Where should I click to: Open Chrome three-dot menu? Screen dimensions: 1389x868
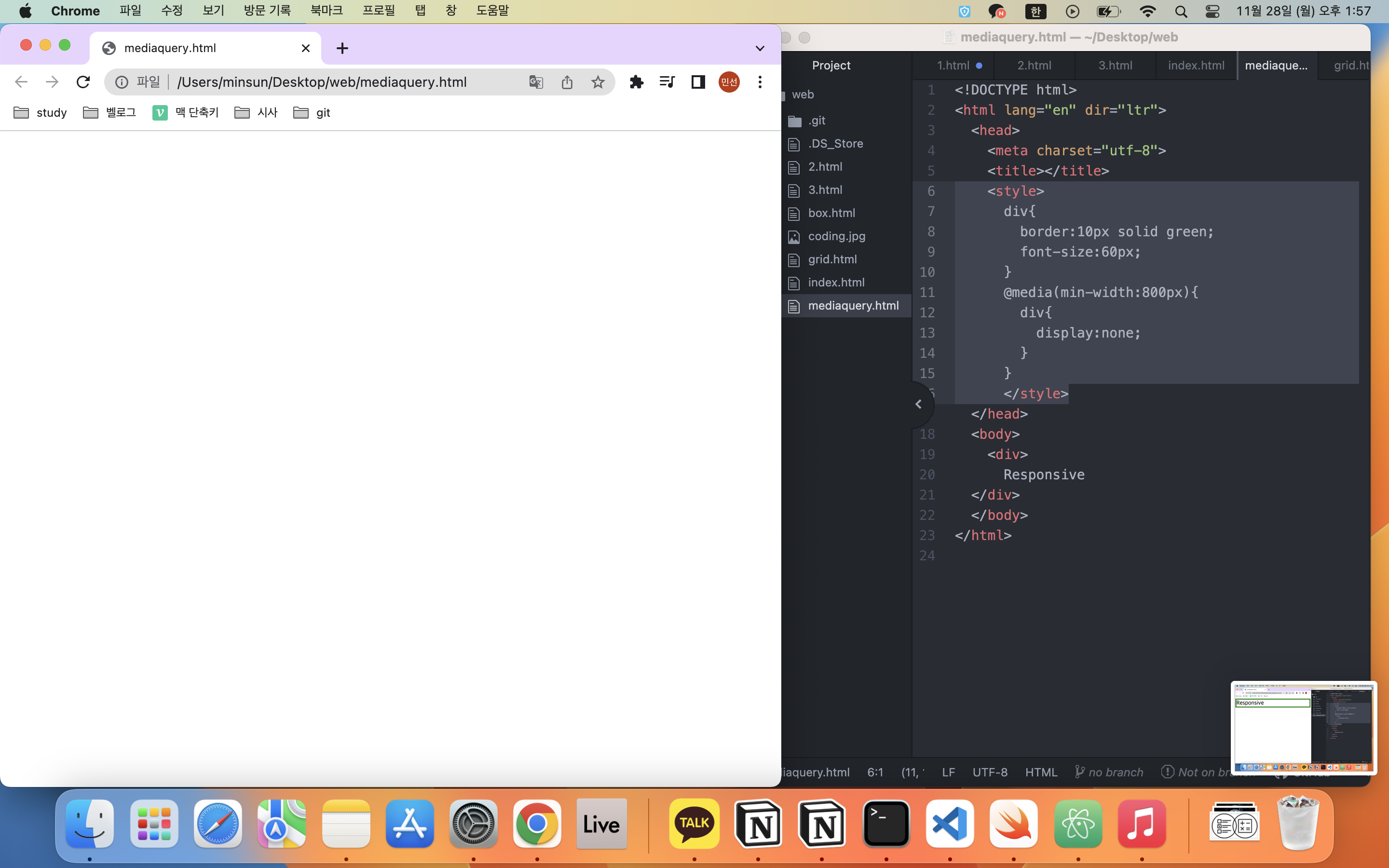(760, 82)
